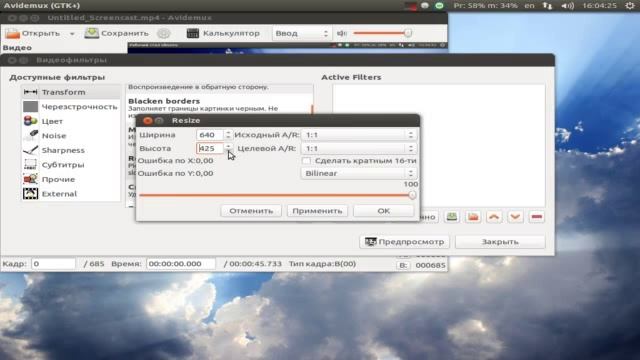The image size is (640, 360).
Task: Enable Сделать кратным 16-ти checkbox
Action: (306, 161)
